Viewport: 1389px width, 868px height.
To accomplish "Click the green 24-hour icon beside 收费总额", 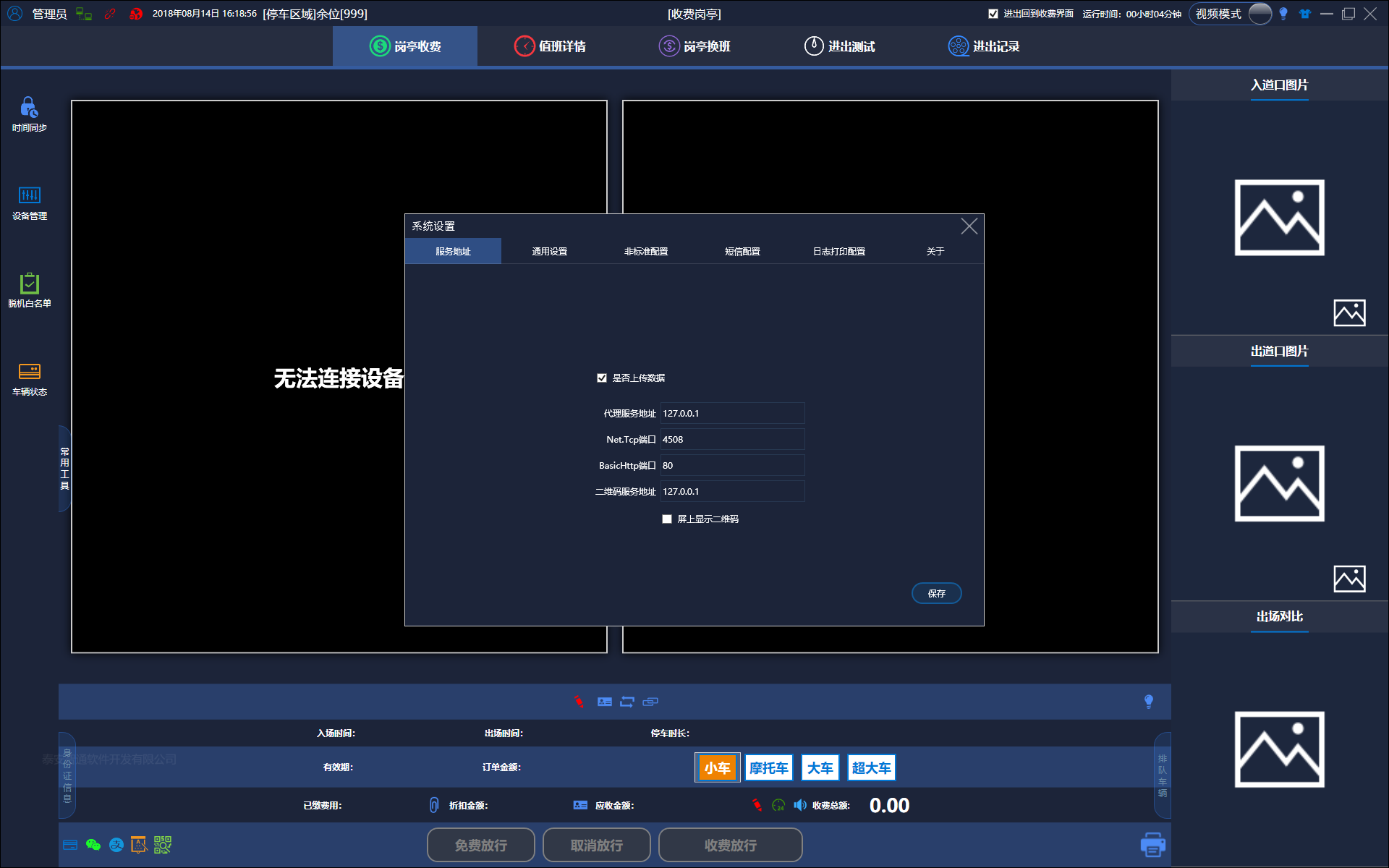I will click(778, 805).
